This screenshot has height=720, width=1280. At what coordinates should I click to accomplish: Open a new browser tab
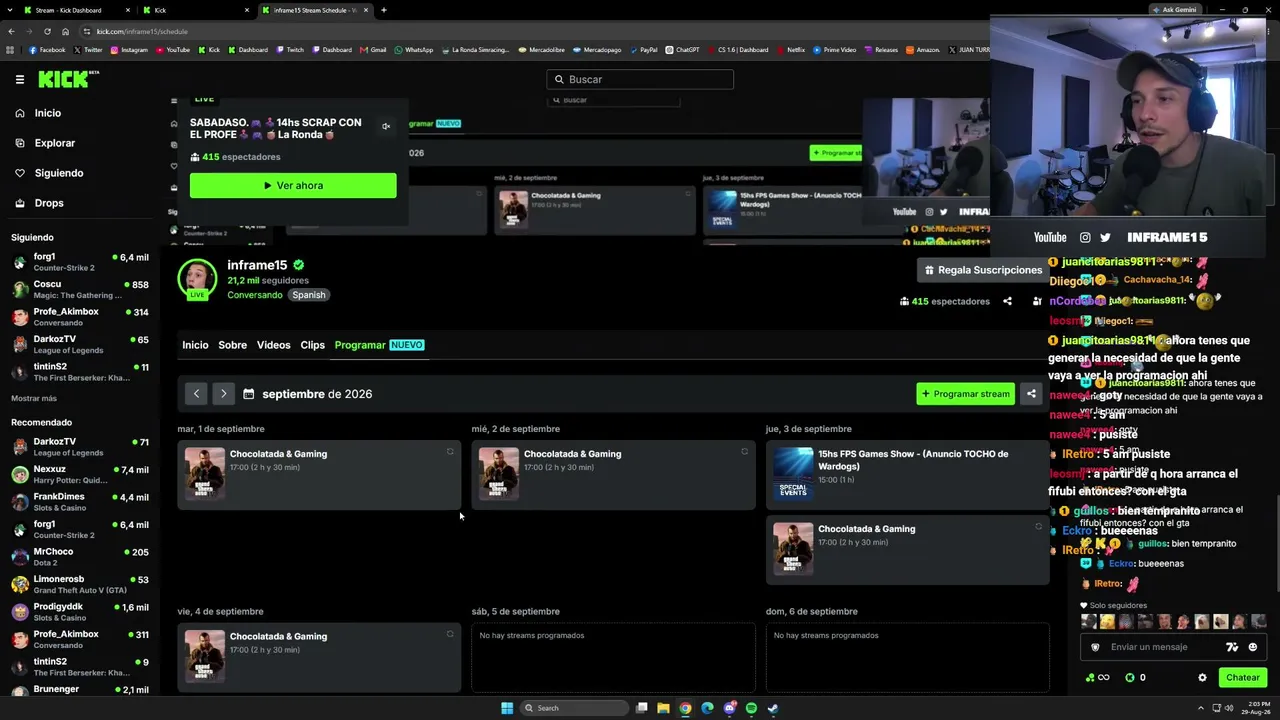[383, 10]
